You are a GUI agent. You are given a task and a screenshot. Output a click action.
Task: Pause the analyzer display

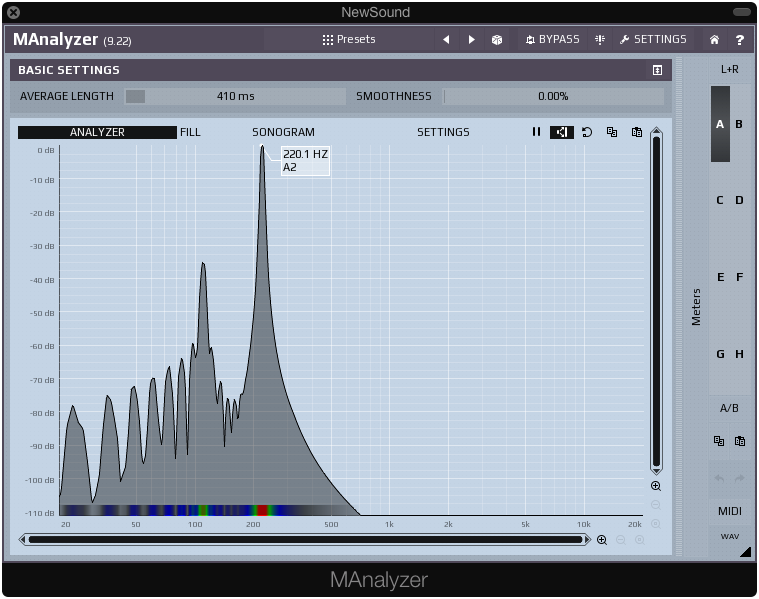[536, 132]
